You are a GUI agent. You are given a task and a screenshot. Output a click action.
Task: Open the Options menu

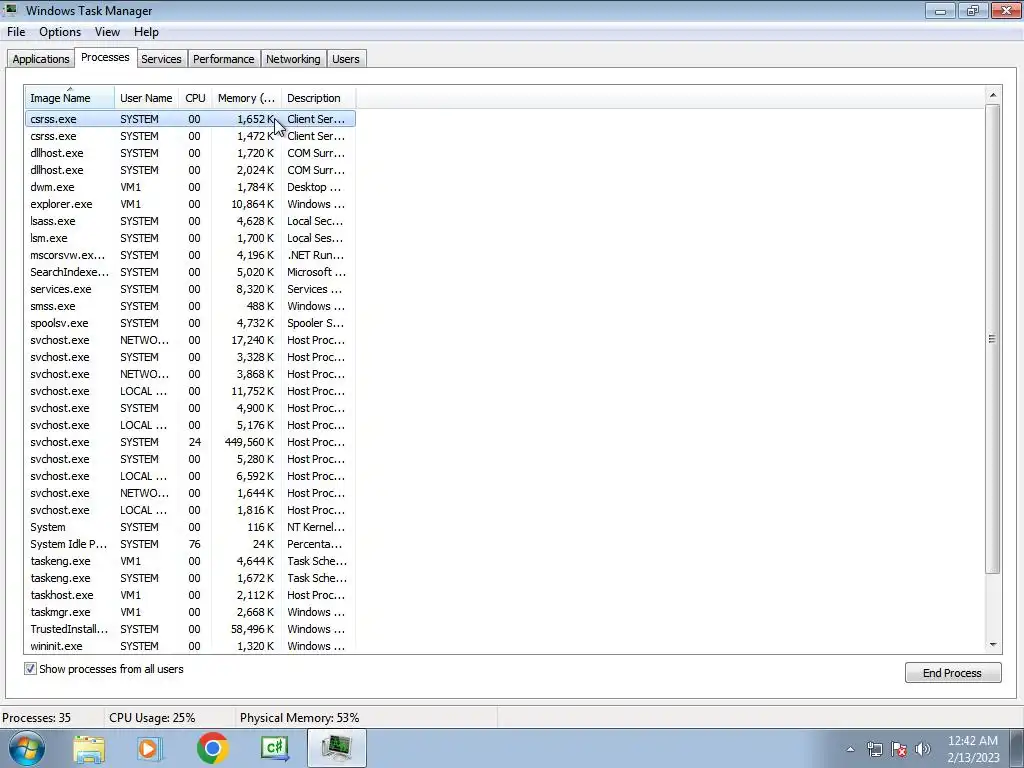click(x=60, y=32)
